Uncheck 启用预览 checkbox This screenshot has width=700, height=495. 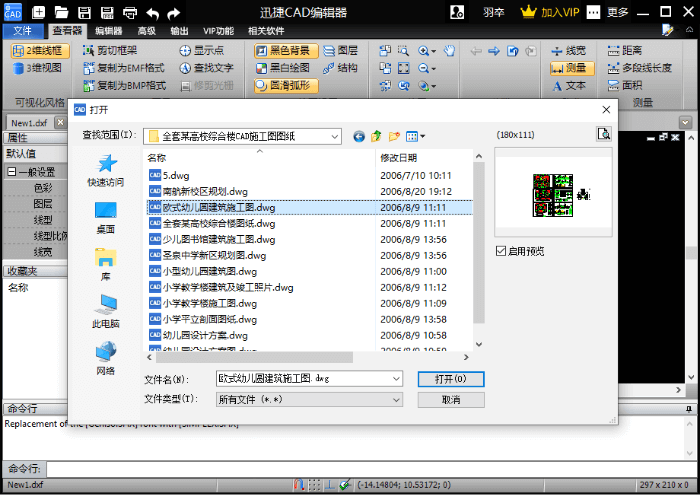pyautogui.click(x=500, y=251)
